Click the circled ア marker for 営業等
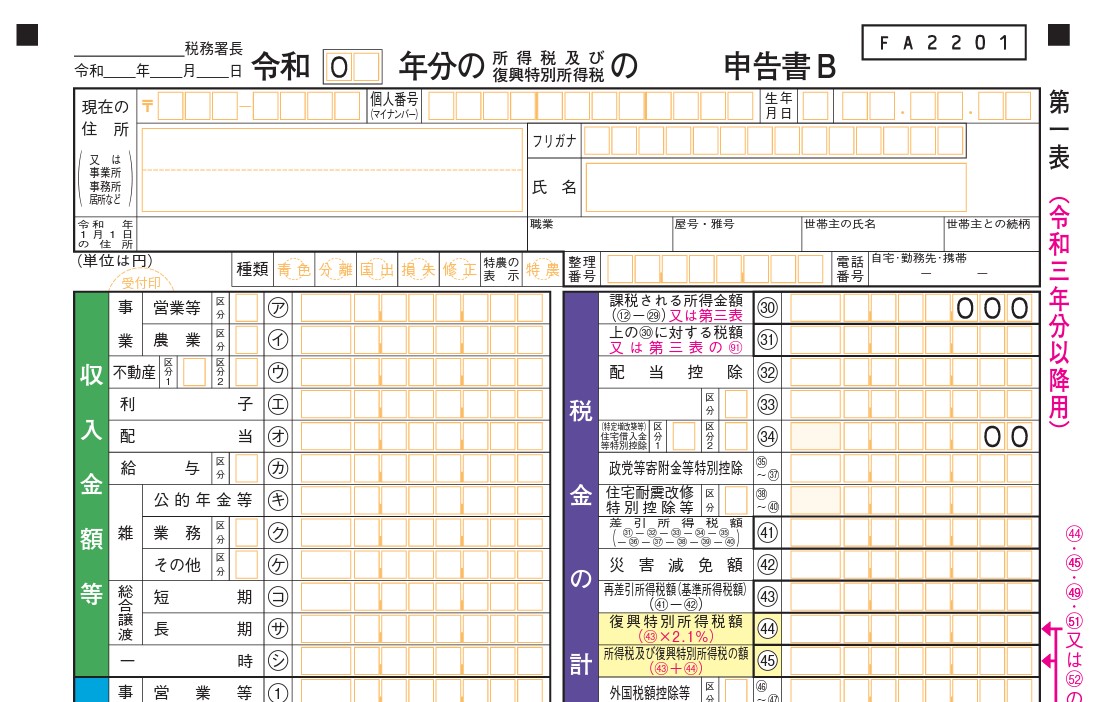This screenshot has height=702, width=1104. [278, 308]
